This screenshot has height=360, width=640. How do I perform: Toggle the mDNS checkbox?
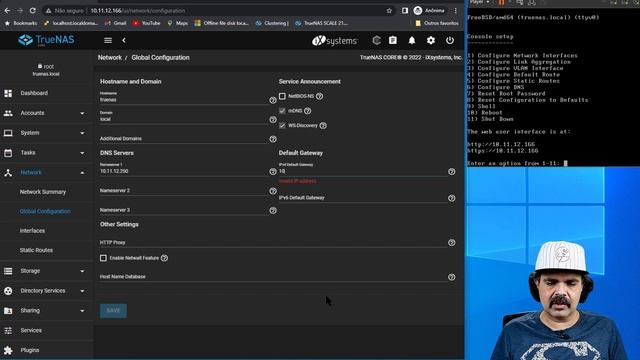pyautogui.click(x=282, y=111)
